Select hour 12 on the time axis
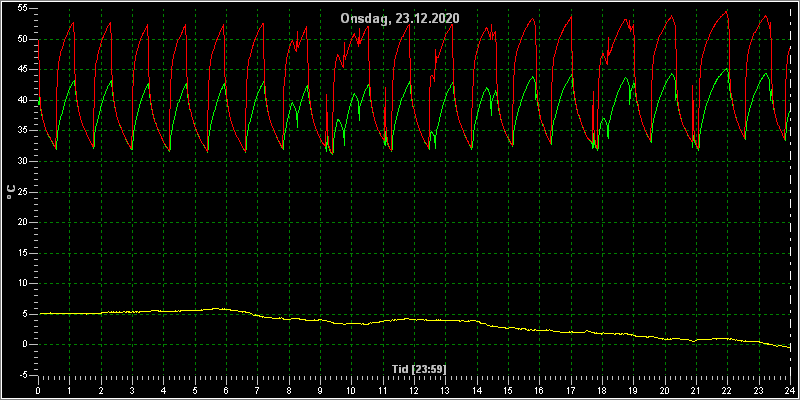 (414, 390)
